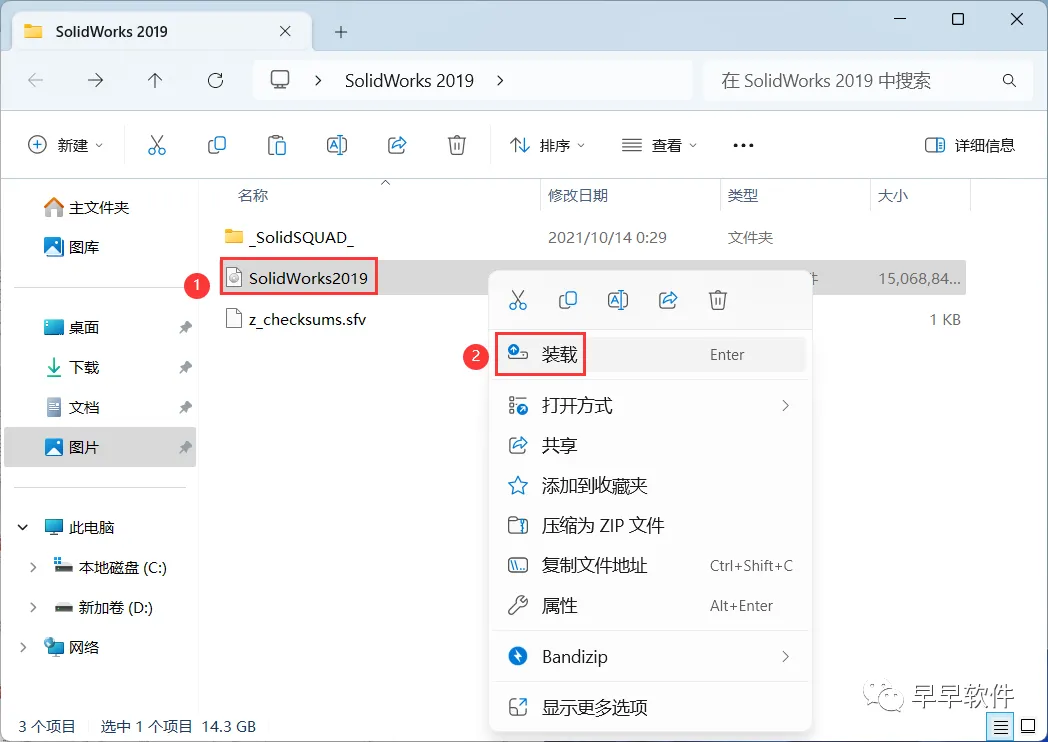Expand the 新加卷 (D:) node
Viewport: 1048px width, 742px height.
pyautogui.click(x=33, y=608)
